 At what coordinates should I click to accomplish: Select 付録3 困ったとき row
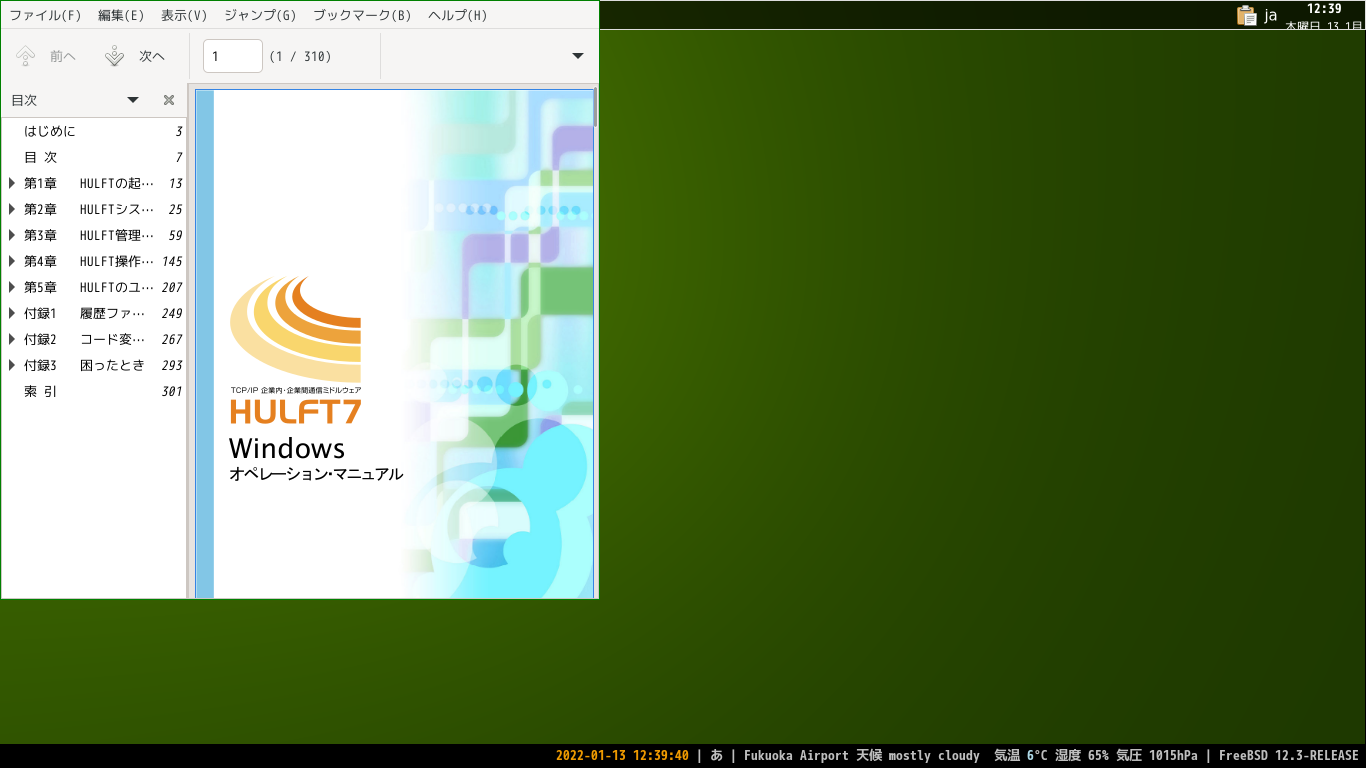(94, 365)
